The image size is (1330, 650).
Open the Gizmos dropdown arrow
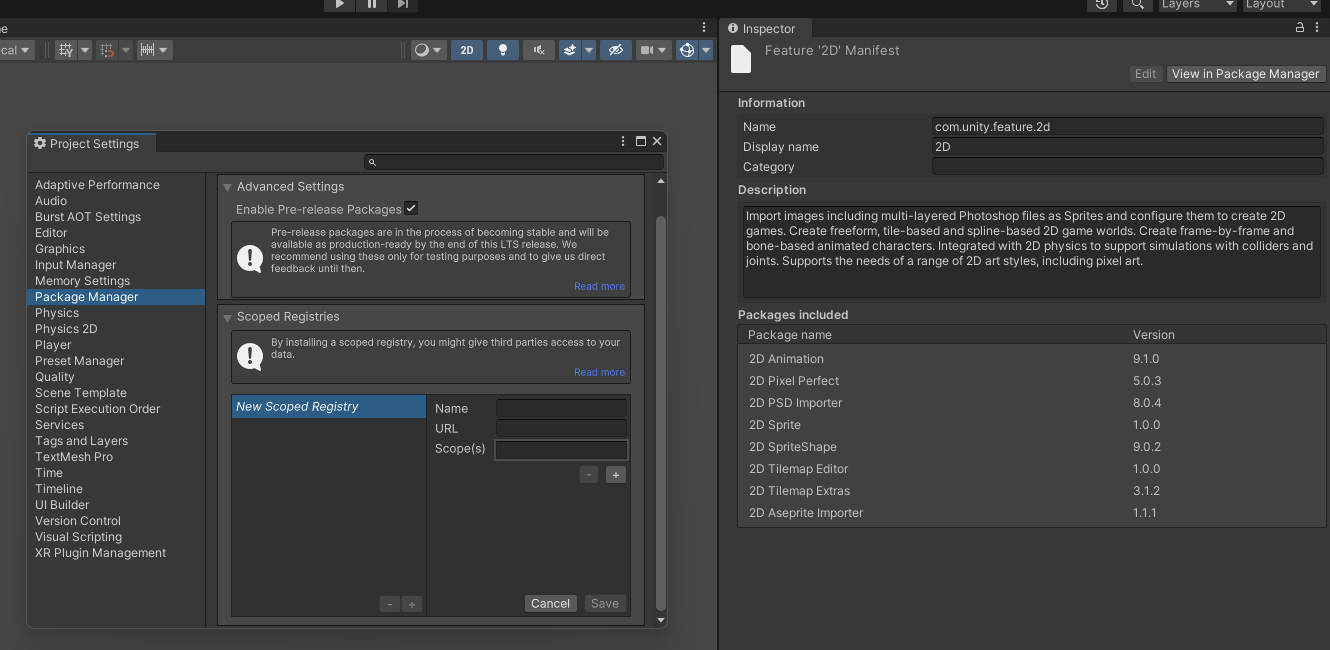point(706,50)
